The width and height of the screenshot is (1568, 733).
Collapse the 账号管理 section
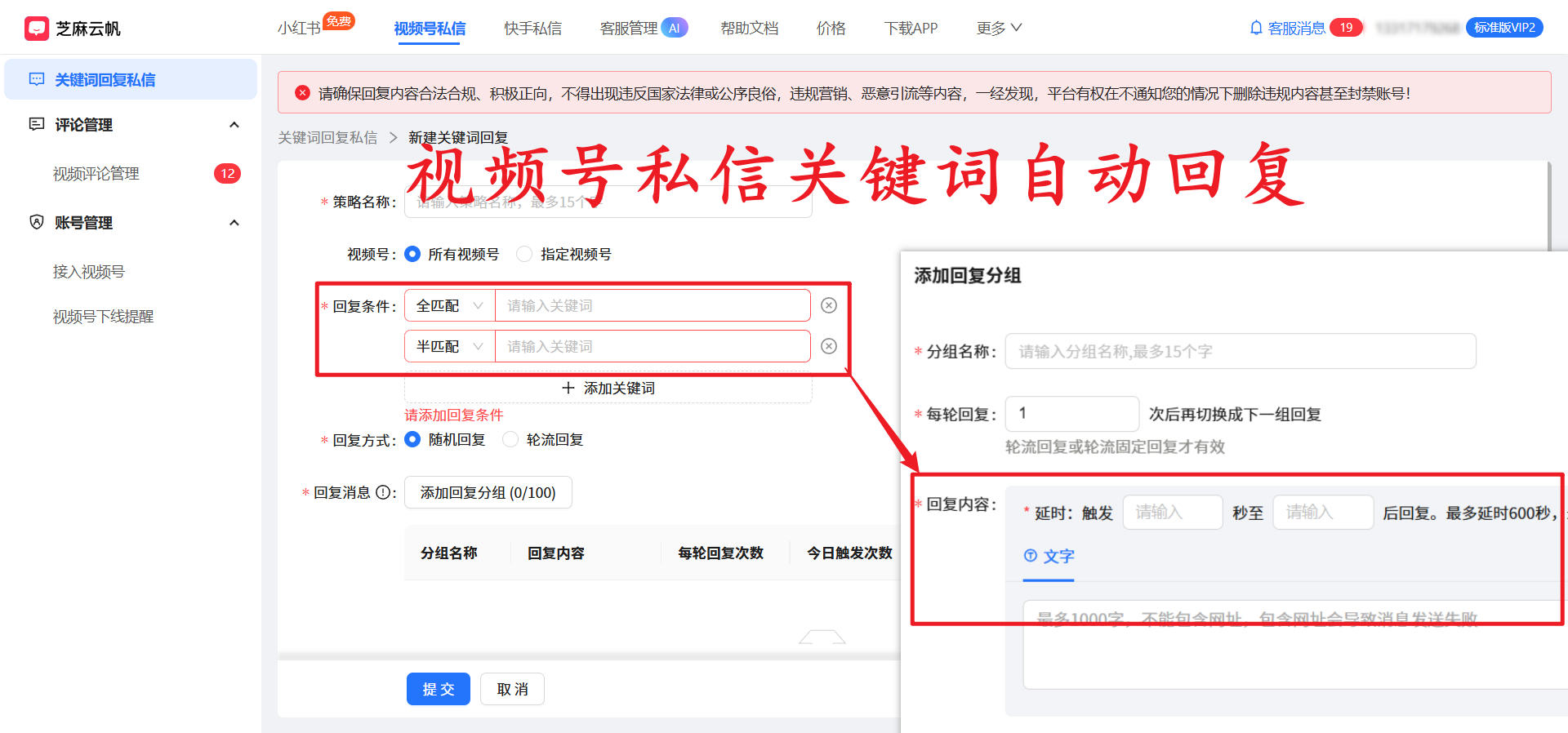click(x=234, y=223)
